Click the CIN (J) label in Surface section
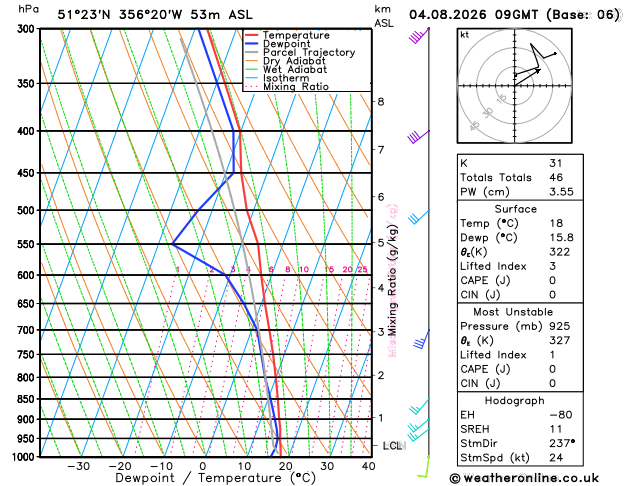Image resolution: width=629 pixels, height=486 pixels. (480, 295)
